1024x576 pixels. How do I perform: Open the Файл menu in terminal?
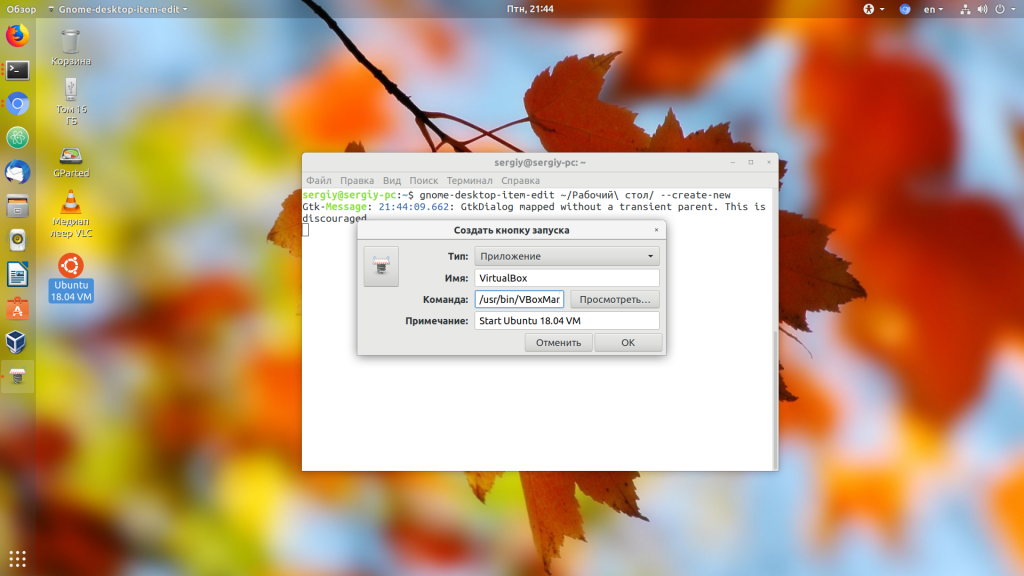(x=319, y=181)
